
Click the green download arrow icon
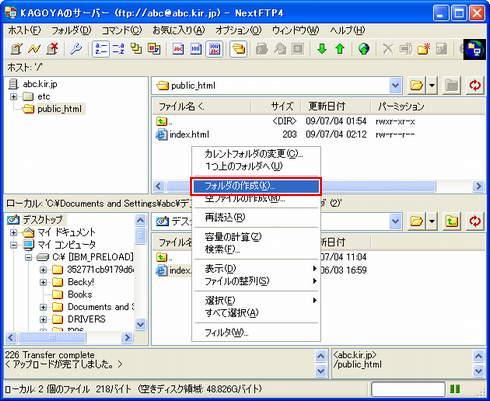pyautogui.click(x=322, y=49)
